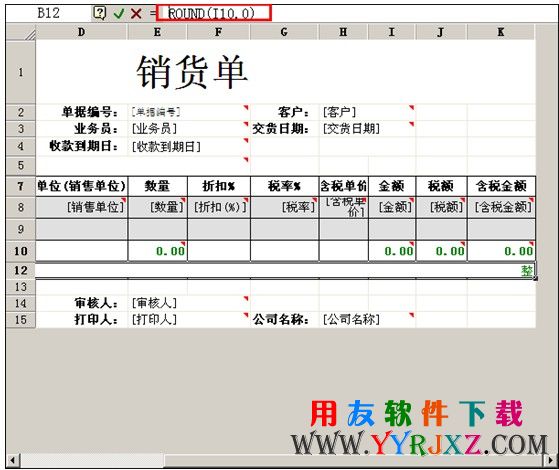Viewport: 559px width, 470px height.
Task: Click the [收款到期日] field cell
Action: point(189,146)
